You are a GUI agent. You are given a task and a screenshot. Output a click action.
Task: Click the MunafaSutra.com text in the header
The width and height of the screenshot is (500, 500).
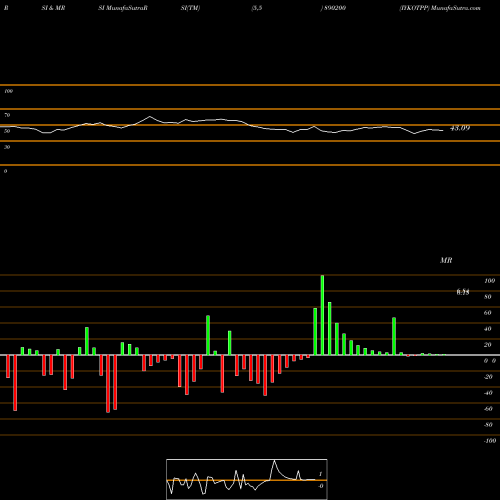(x=456, y=8)
